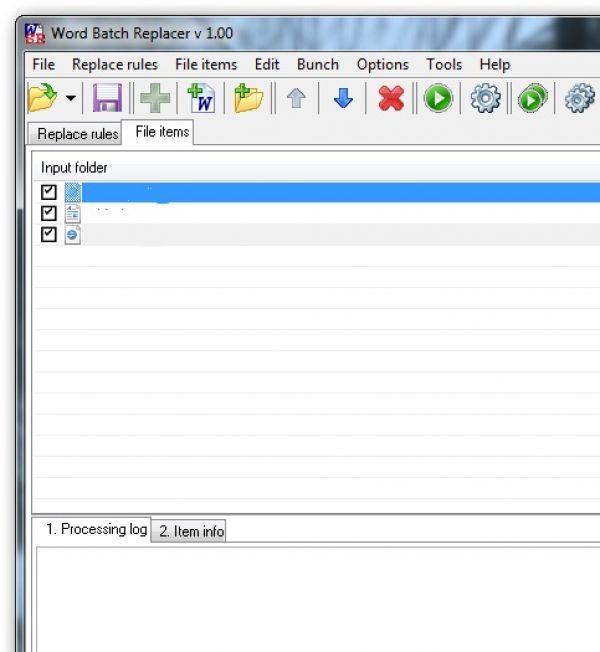The height and width of the screenshot is (652, 600).
Task: Switch to the Item info tab
Action: (189, 531)
